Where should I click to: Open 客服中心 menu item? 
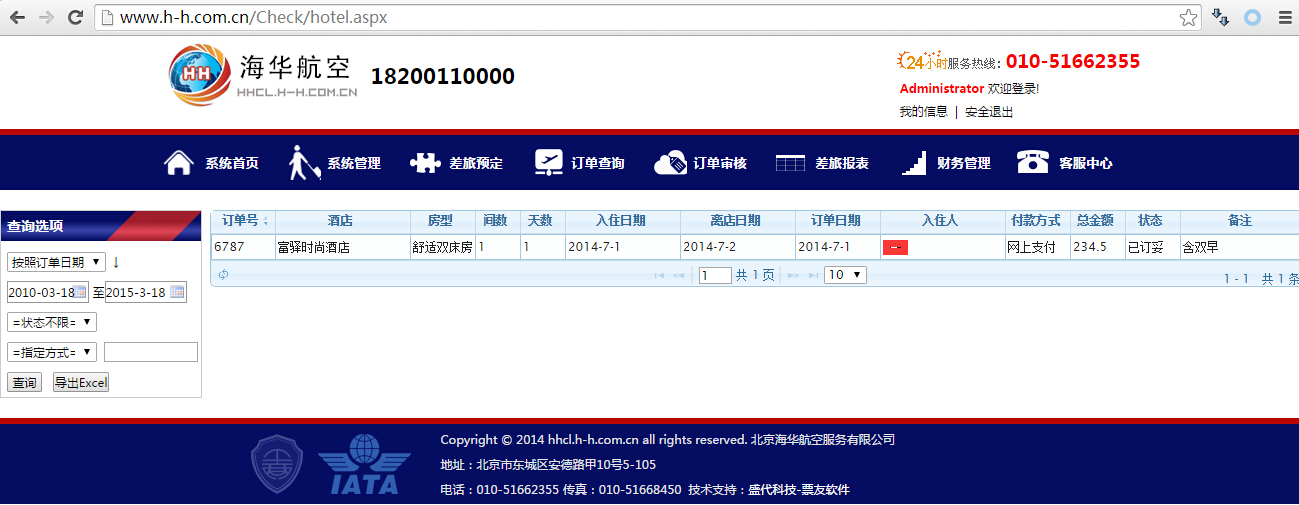click(x=1086, y=163)
